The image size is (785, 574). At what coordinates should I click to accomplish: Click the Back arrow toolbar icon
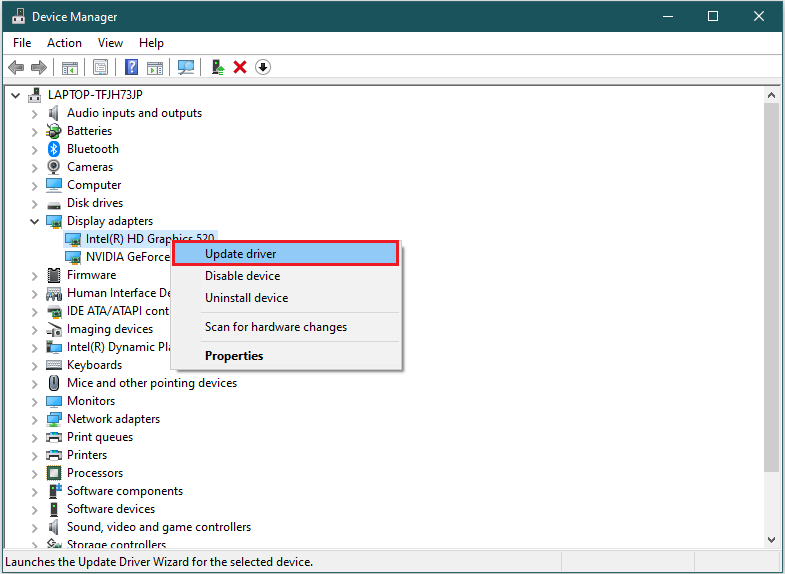[x=16, y=67]
